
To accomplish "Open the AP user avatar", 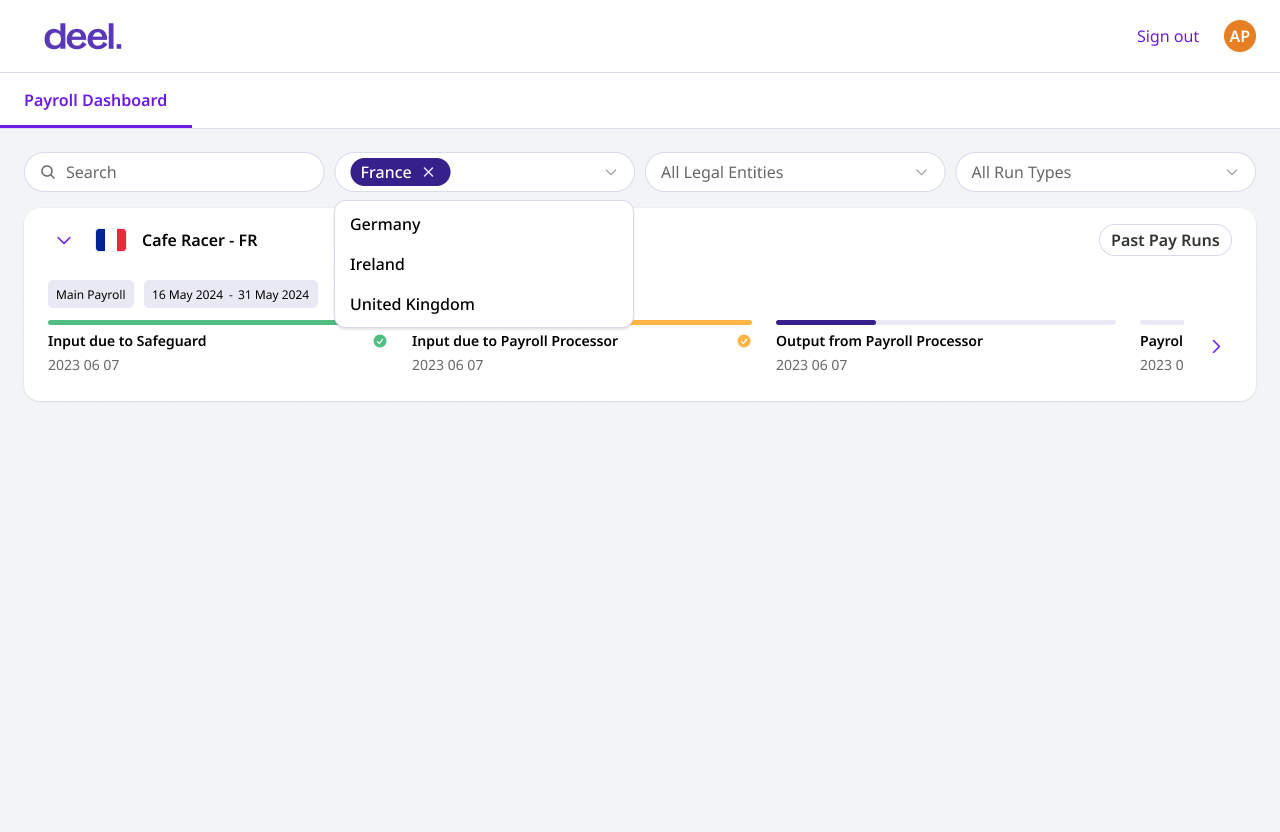I will coord(1240,36).
